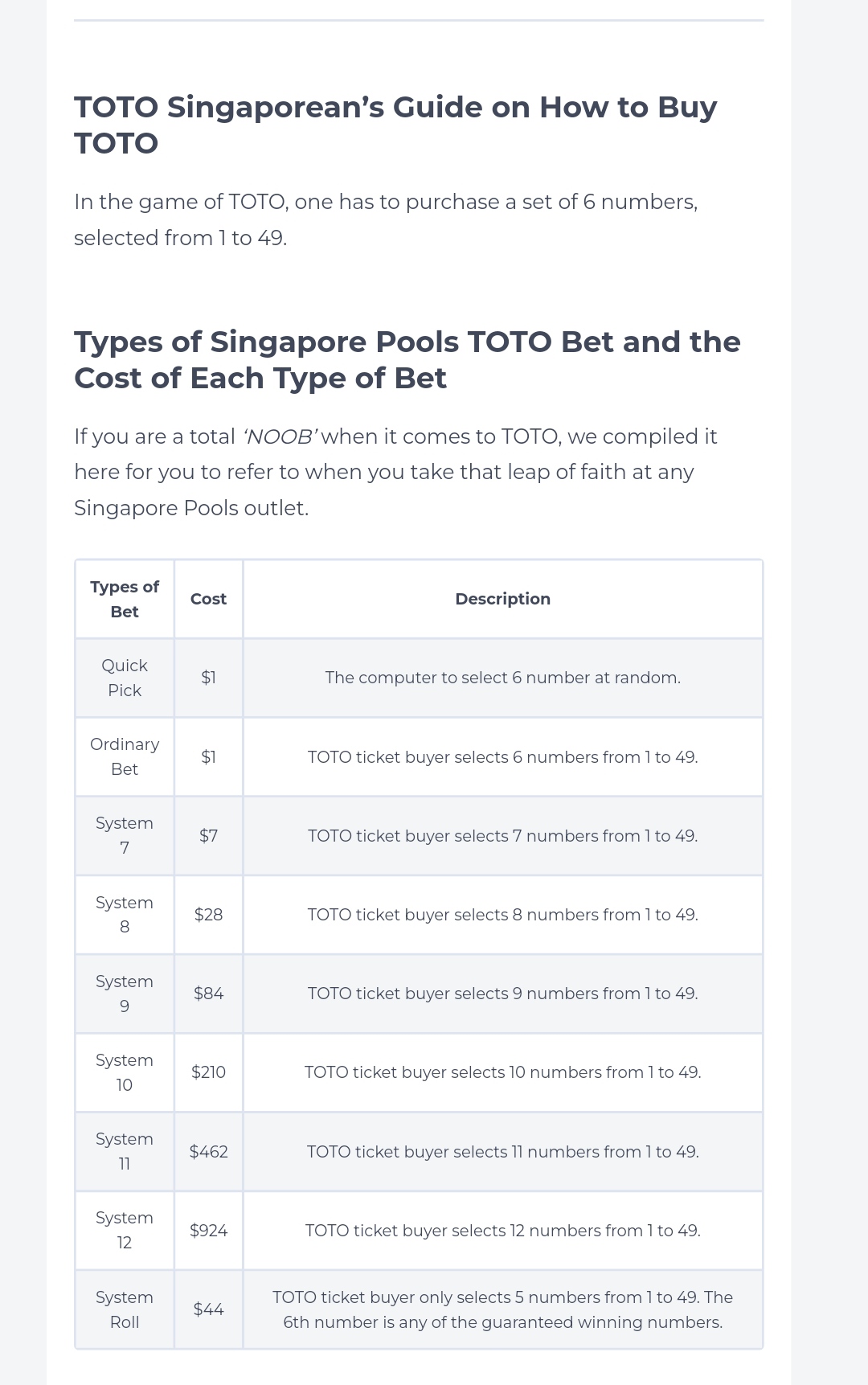Click the 'System Roll' row label
Viewport: 868px width, 1385px height.
pyautogui.click(x=125, y=1309)
